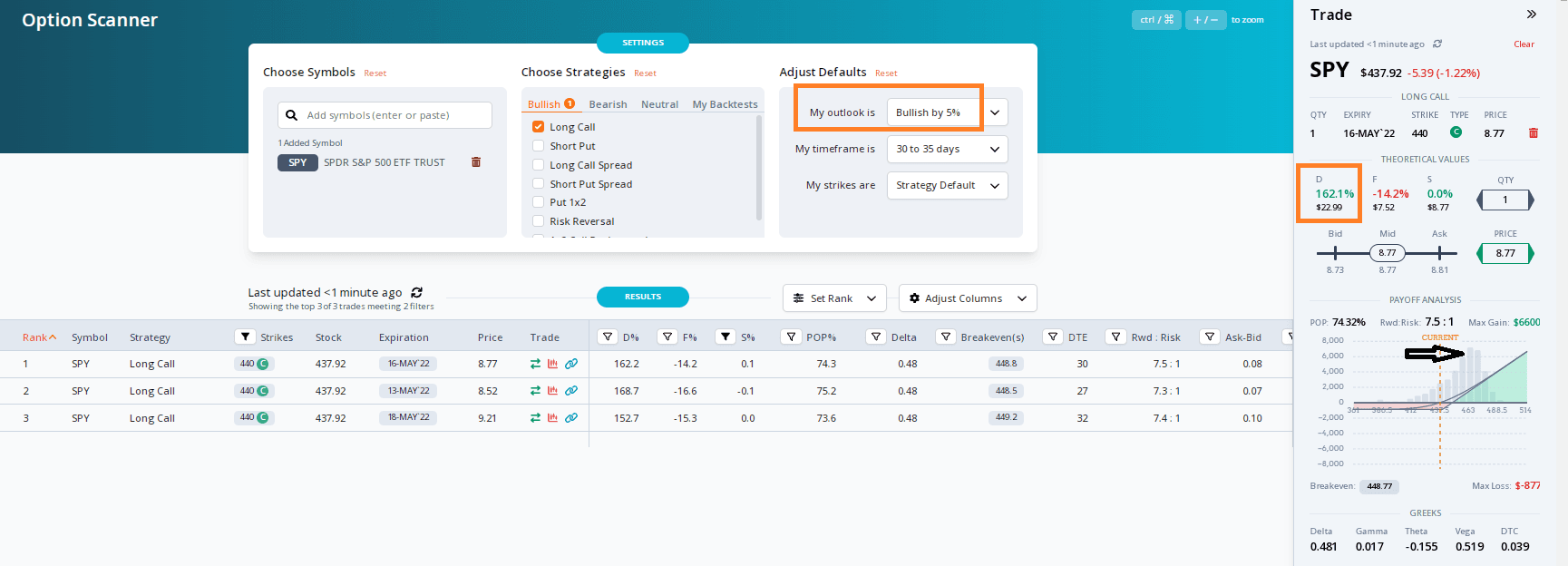
Task: Open the My strikes are dropdown
Action: (947, 185)
